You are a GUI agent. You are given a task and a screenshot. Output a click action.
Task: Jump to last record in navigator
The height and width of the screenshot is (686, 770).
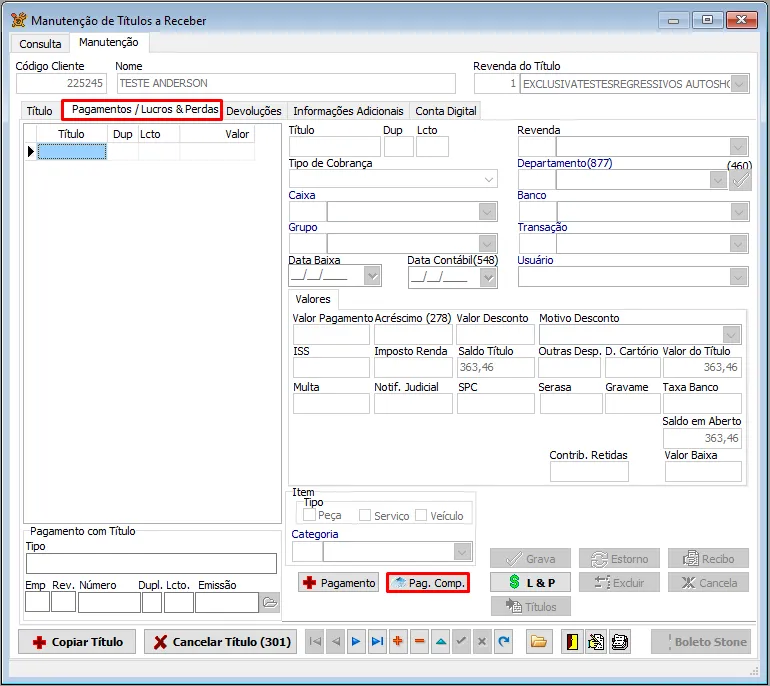click(377, 641)
